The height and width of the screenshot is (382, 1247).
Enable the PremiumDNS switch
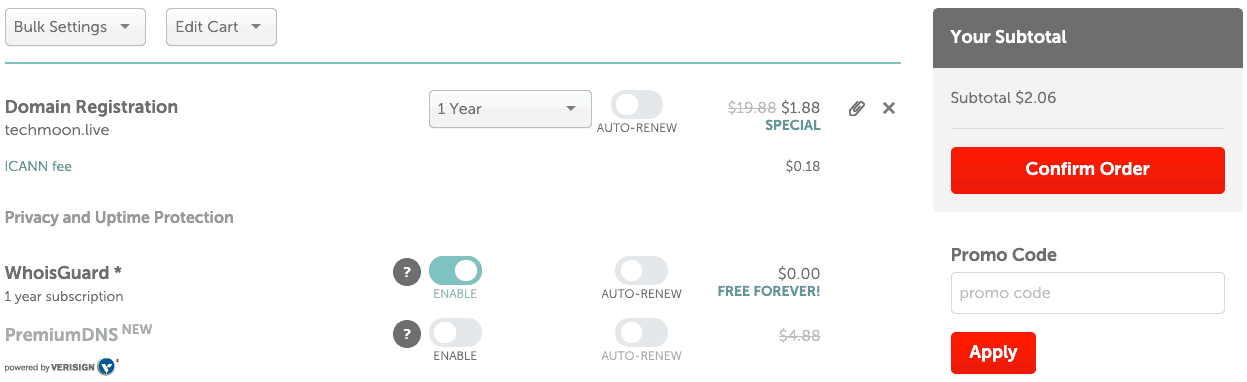tap(455, 333)
